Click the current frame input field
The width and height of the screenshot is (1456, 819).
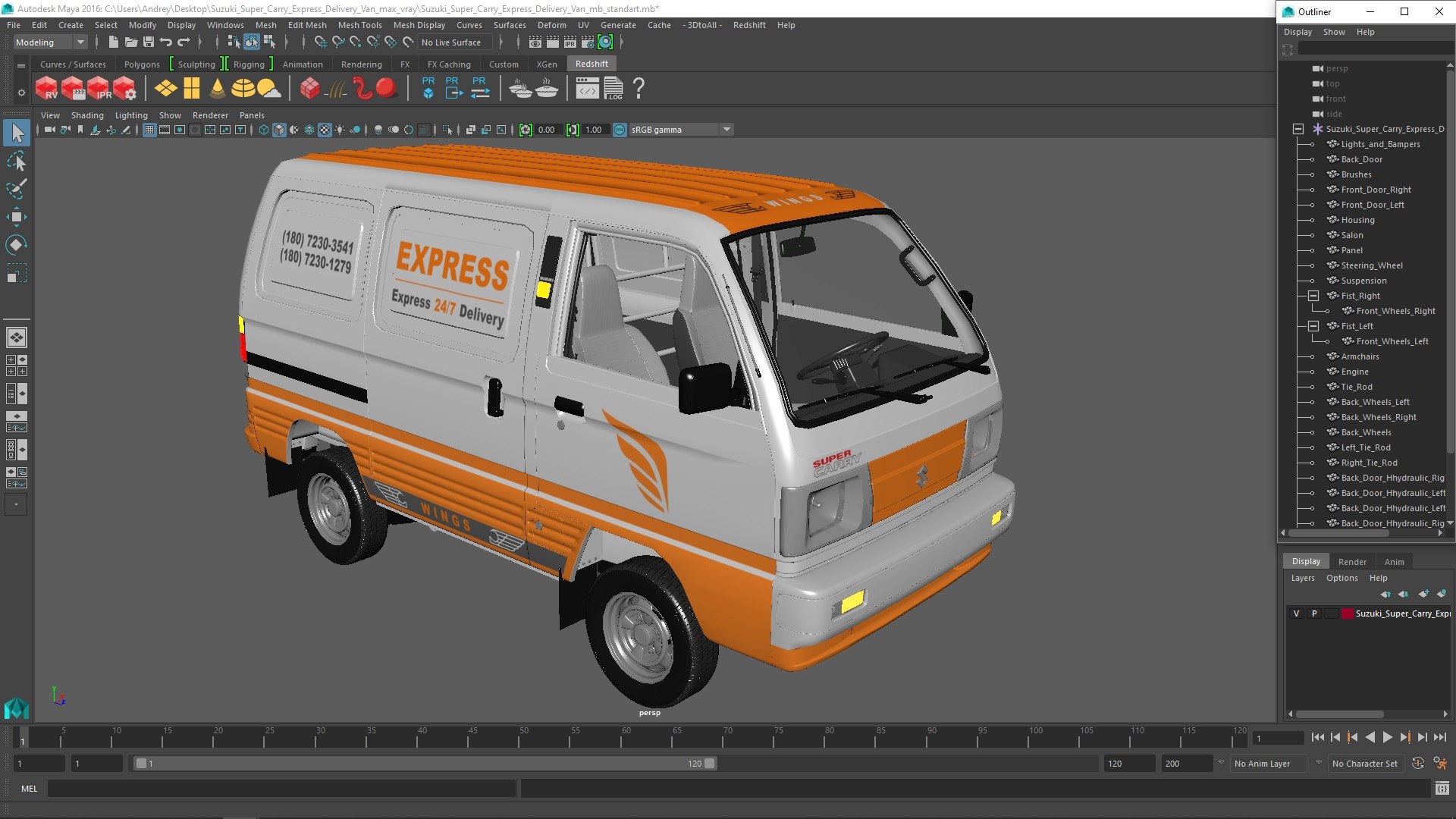point(1278,738)
